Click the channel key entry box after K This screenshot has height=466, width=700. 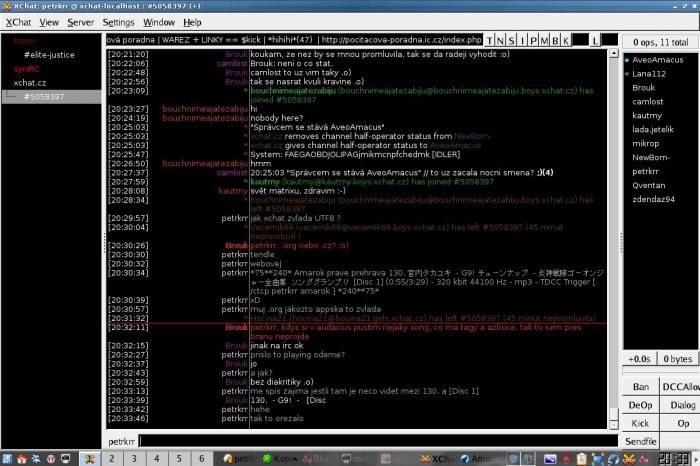pyautogui.click(x=580, y=40)
